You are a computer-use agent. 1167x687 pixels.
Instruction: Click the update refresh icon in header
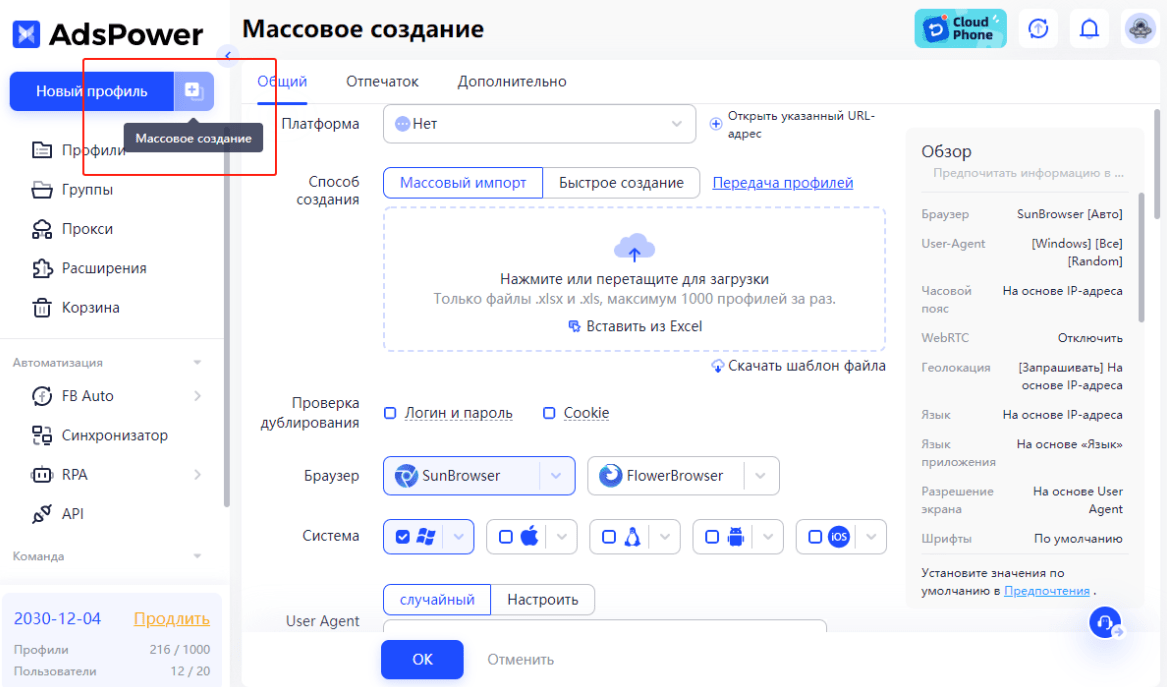(1038, 29)
